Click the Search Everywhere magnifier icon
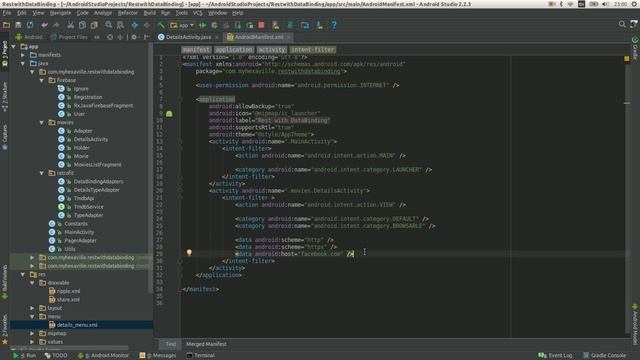This screenshot has width=640, height=360. coord(622,24)
